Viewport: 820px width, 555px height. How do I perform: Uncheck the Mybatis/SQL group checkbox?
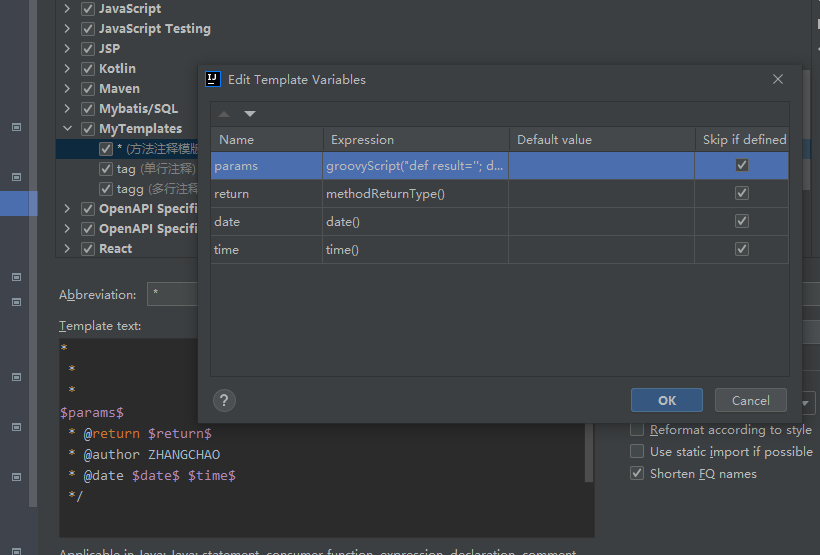tap(88, 109)
